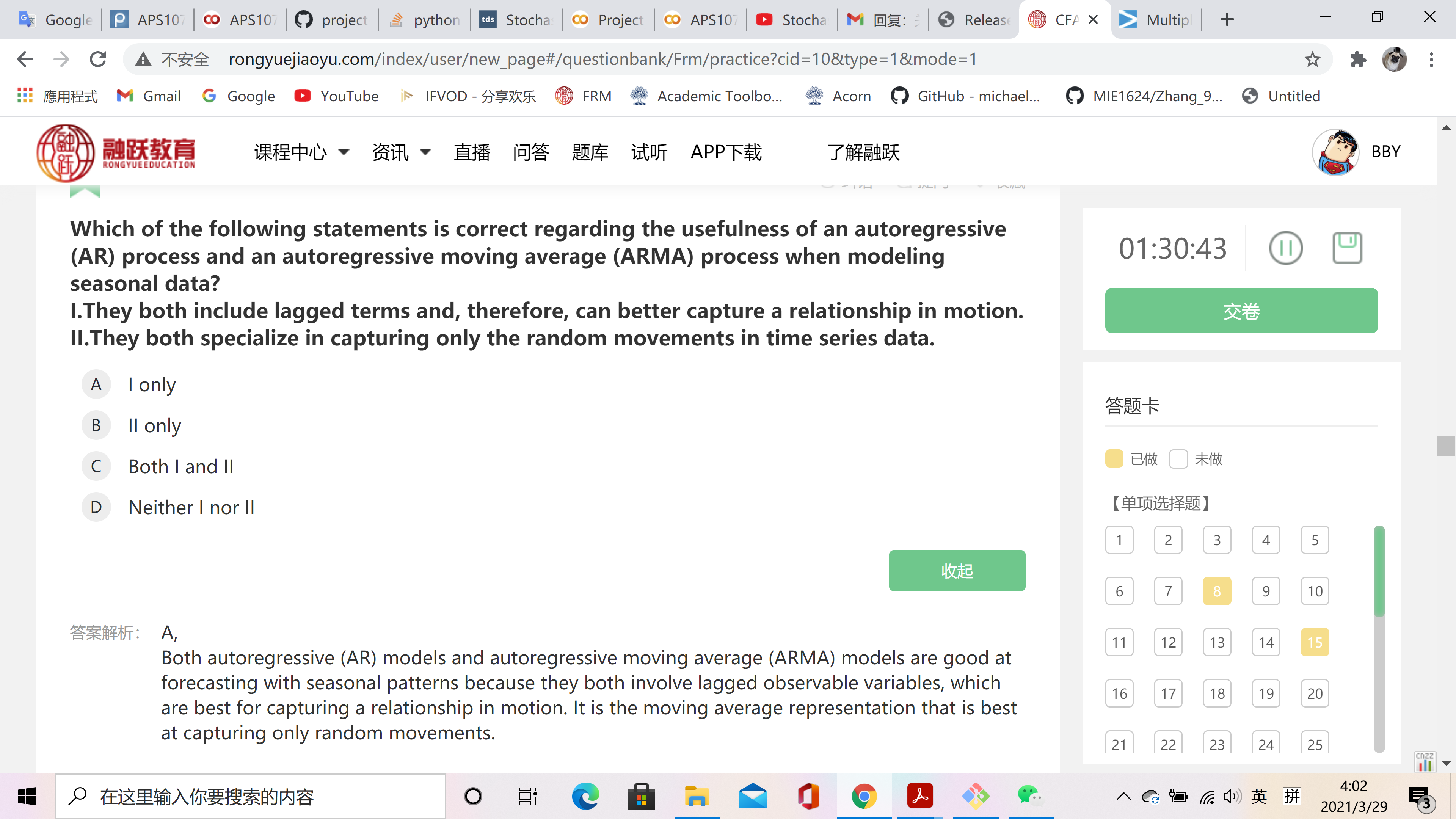Bookmark this page with the star icon
This screenshot has height=819, width=1456.
pos(1312,60)
